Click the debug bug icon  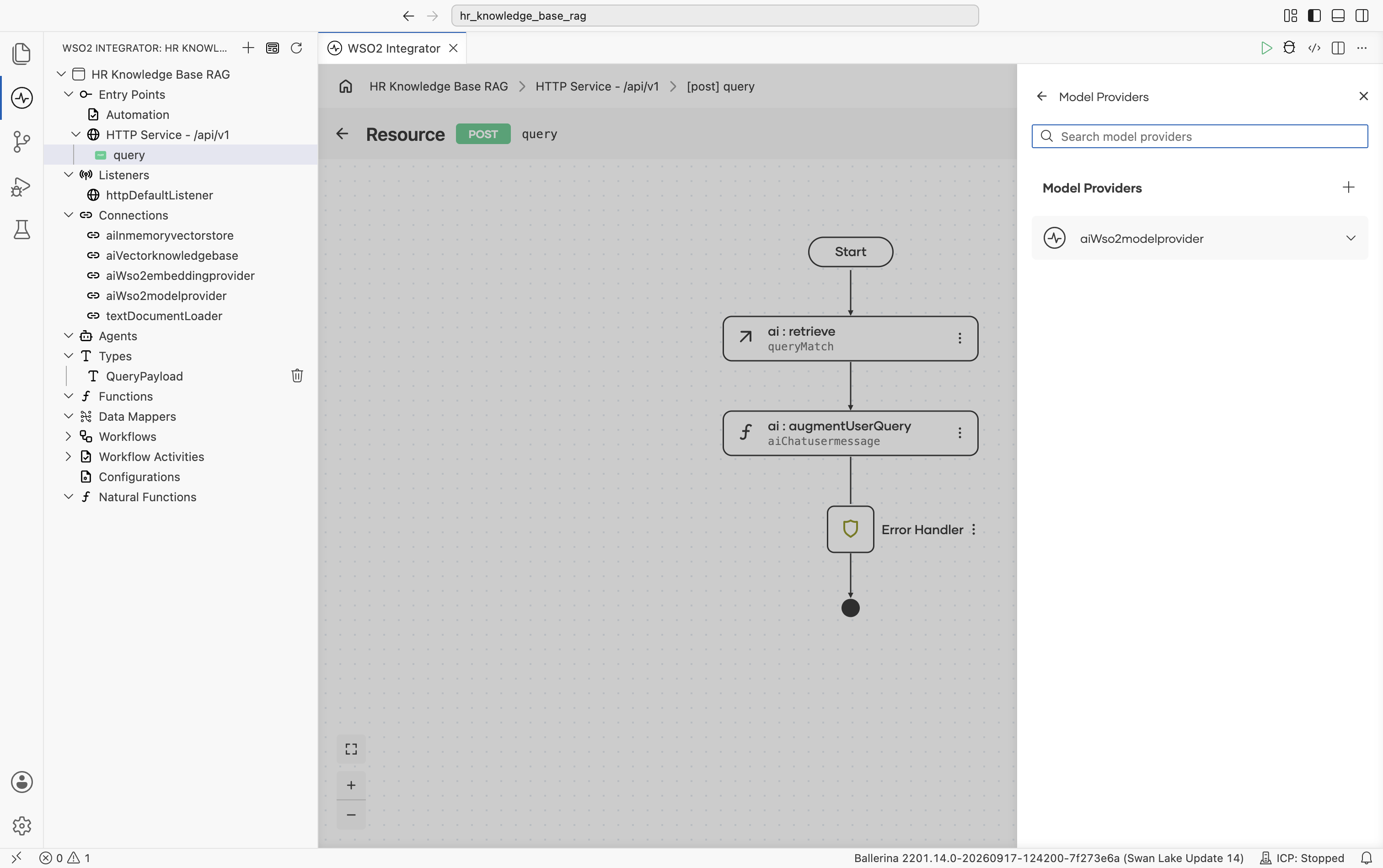coord(1289,48)
